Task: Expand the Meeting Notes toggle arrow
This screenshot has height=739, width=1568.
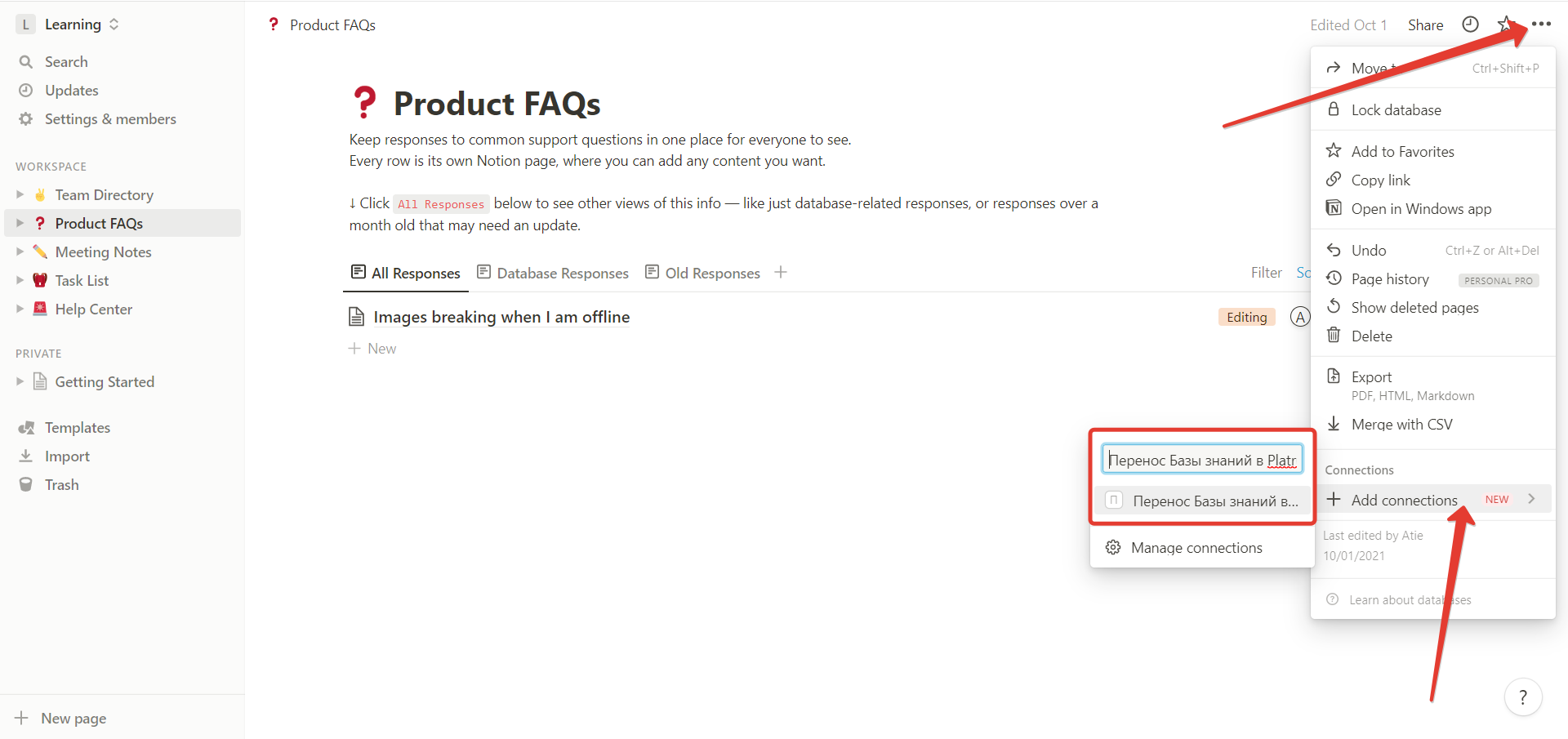Action: pos(20,252)
